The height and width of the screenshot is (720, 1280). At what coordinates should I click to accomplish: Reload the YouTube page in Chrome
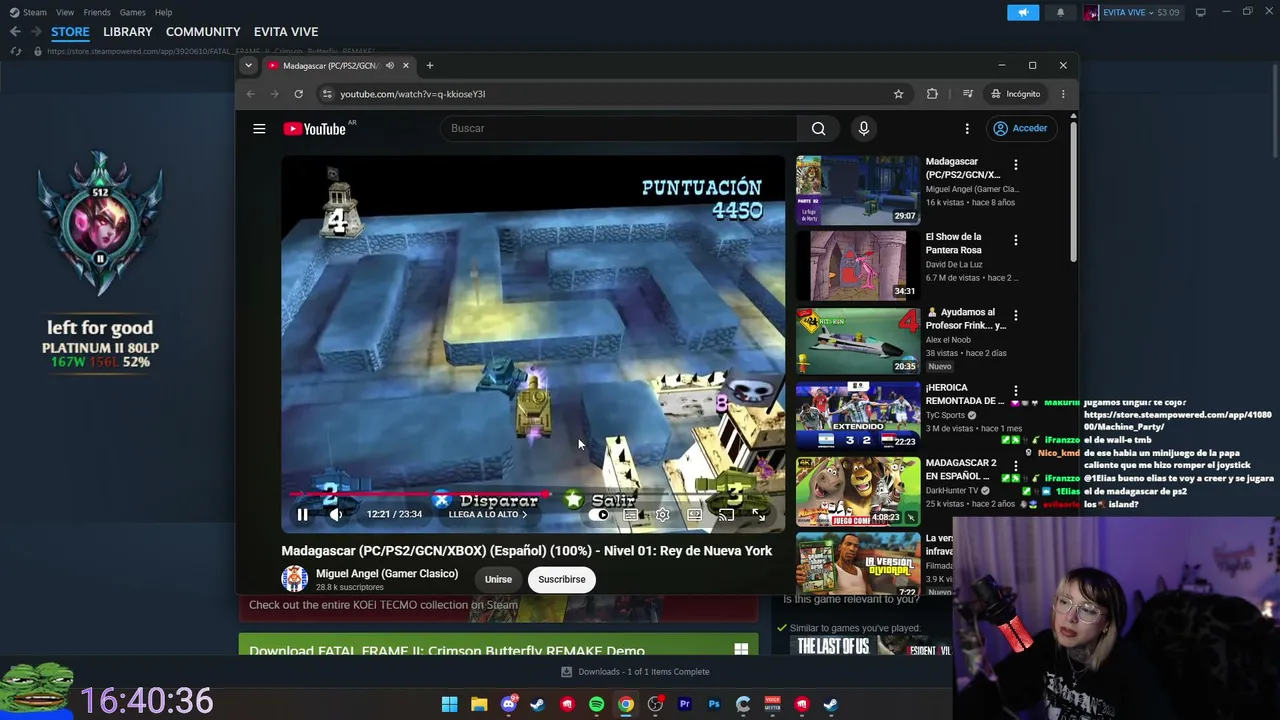[x=298, y=94]
